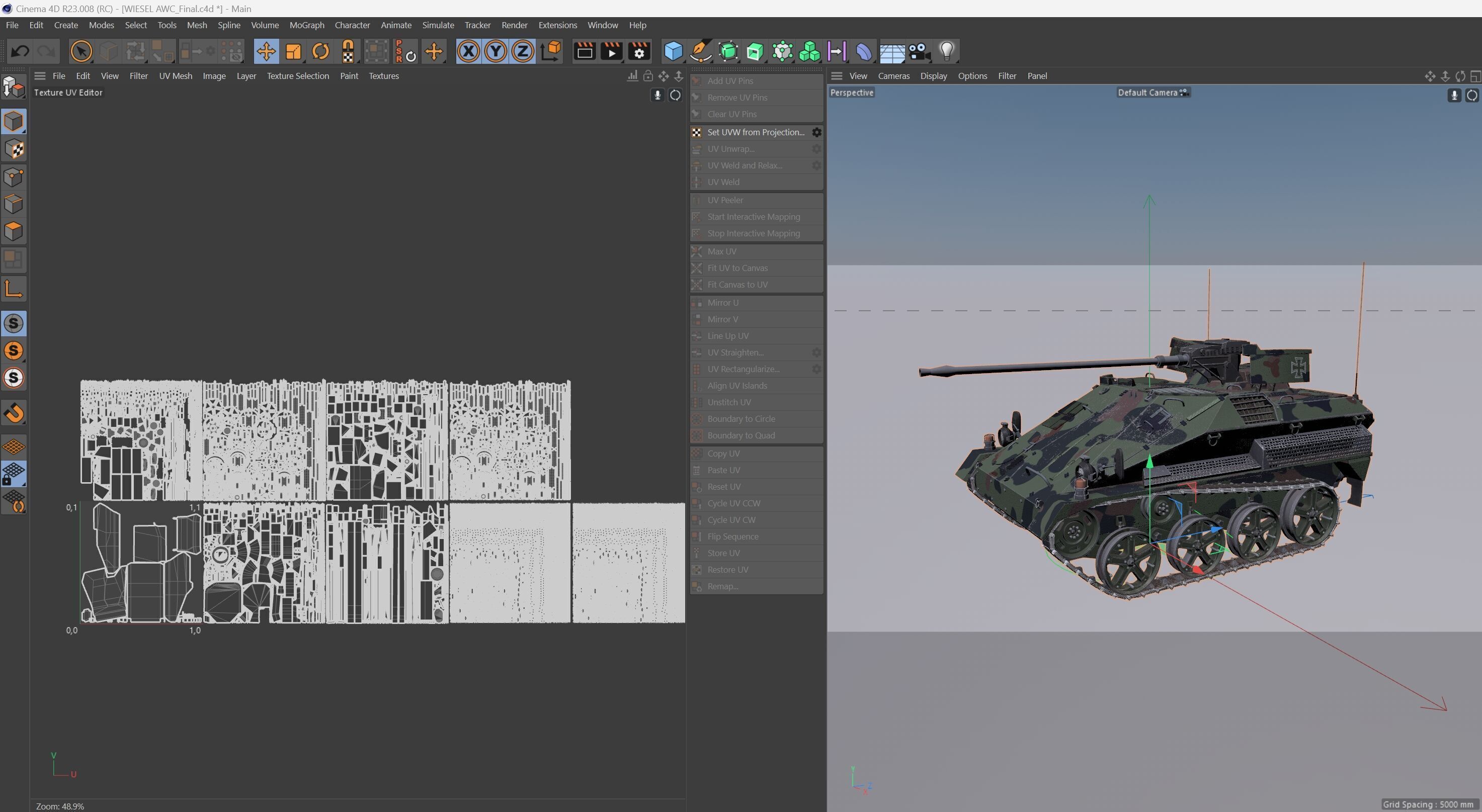Toggle X axis lock
This screenshot has width=1482, height=812.
pos(468,52)
